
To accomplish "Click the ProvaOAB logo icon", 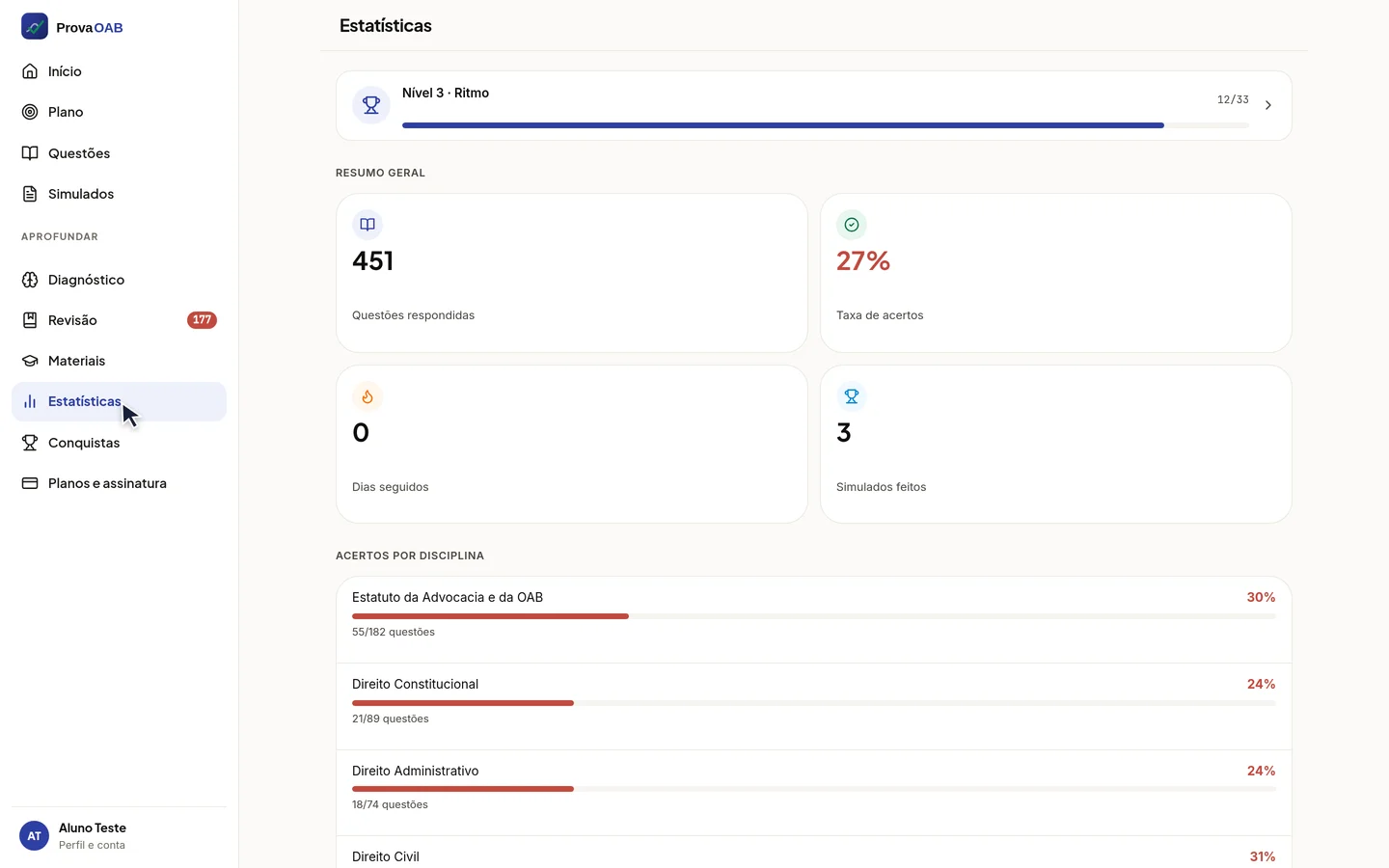I will (x=35, y=26).
